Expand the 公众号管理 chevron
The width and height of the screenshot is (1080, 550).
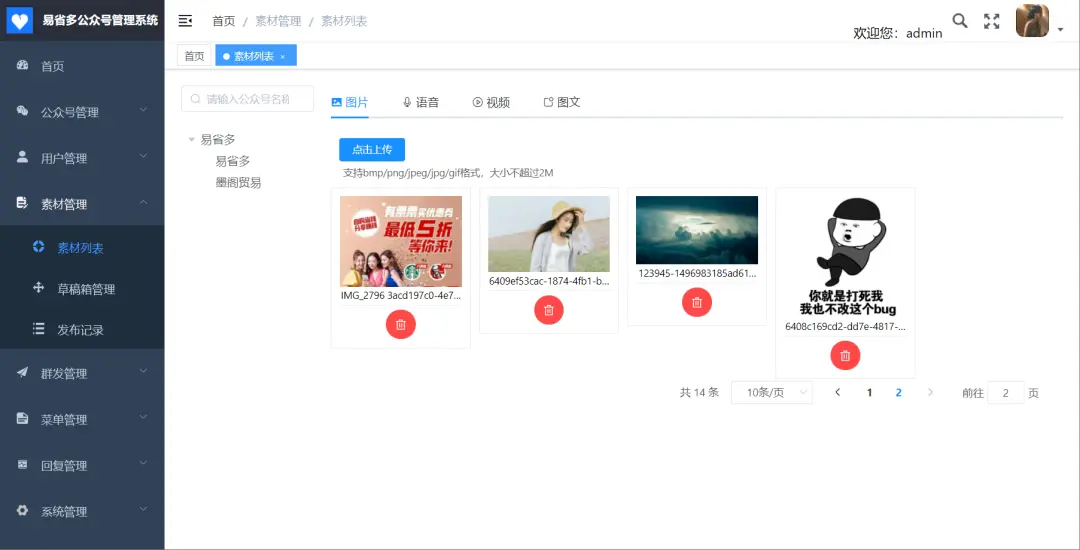143,110
